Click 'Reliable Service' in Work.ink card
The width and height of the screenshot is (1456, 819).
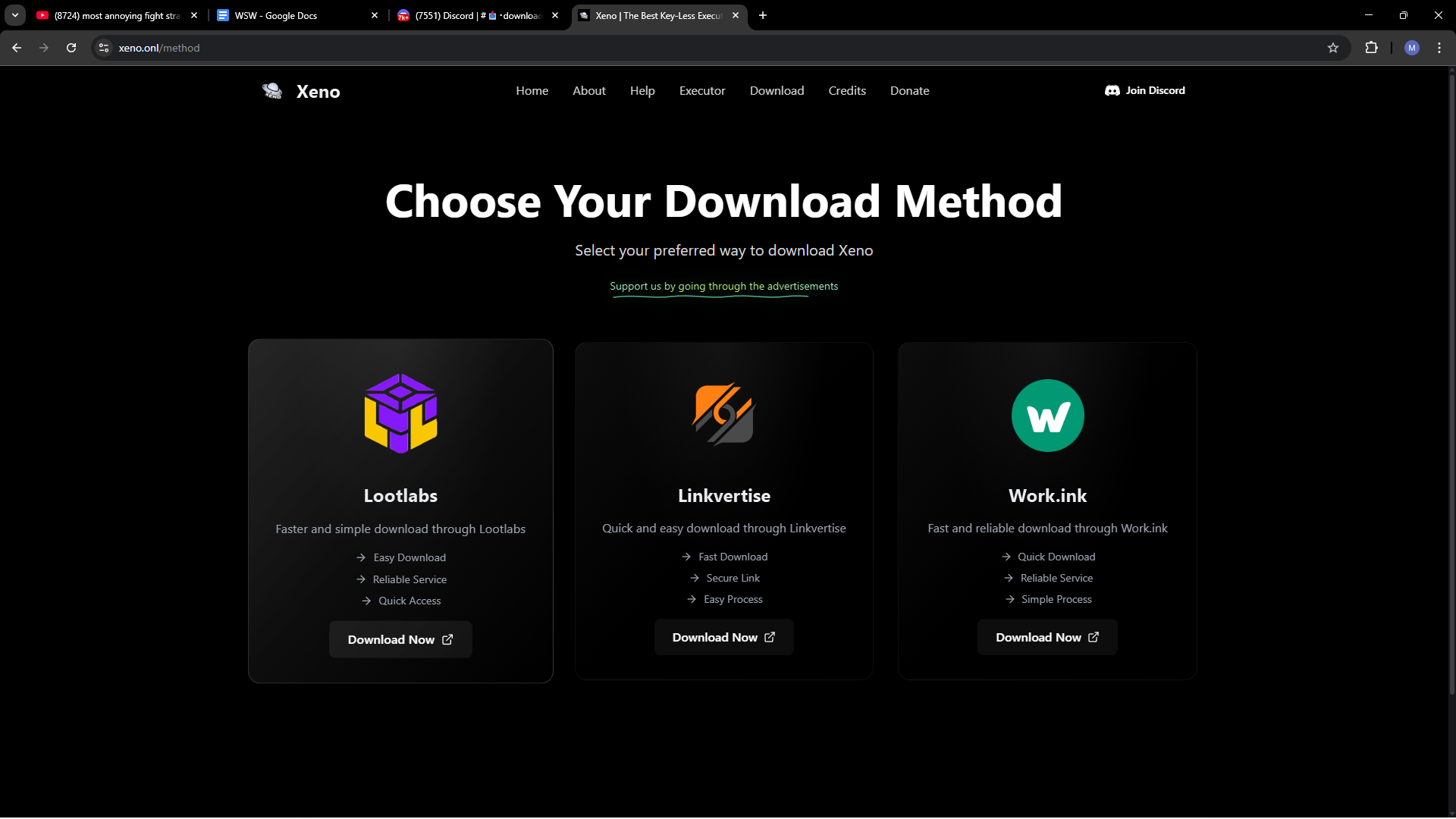pyautogui.click(x=1056, y=578)
